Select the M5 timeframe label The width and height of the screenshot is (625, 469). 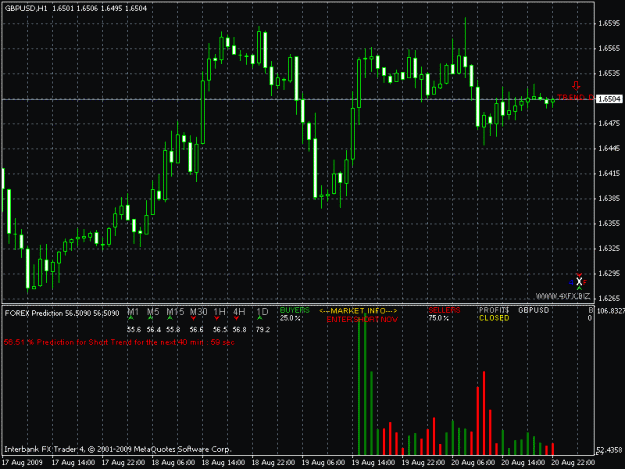coord(153,312)
